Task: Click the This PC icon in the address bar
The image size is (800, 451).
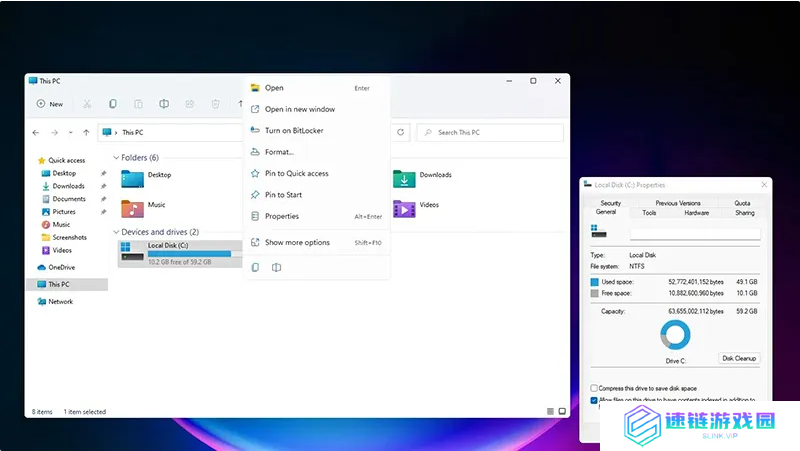Action: tap(107, 132)
